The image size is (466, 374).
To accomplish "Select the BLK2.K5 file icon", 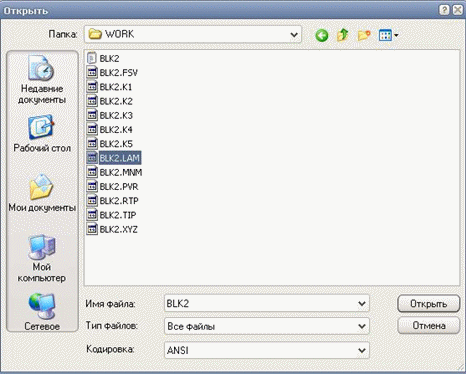I will 91,144.
